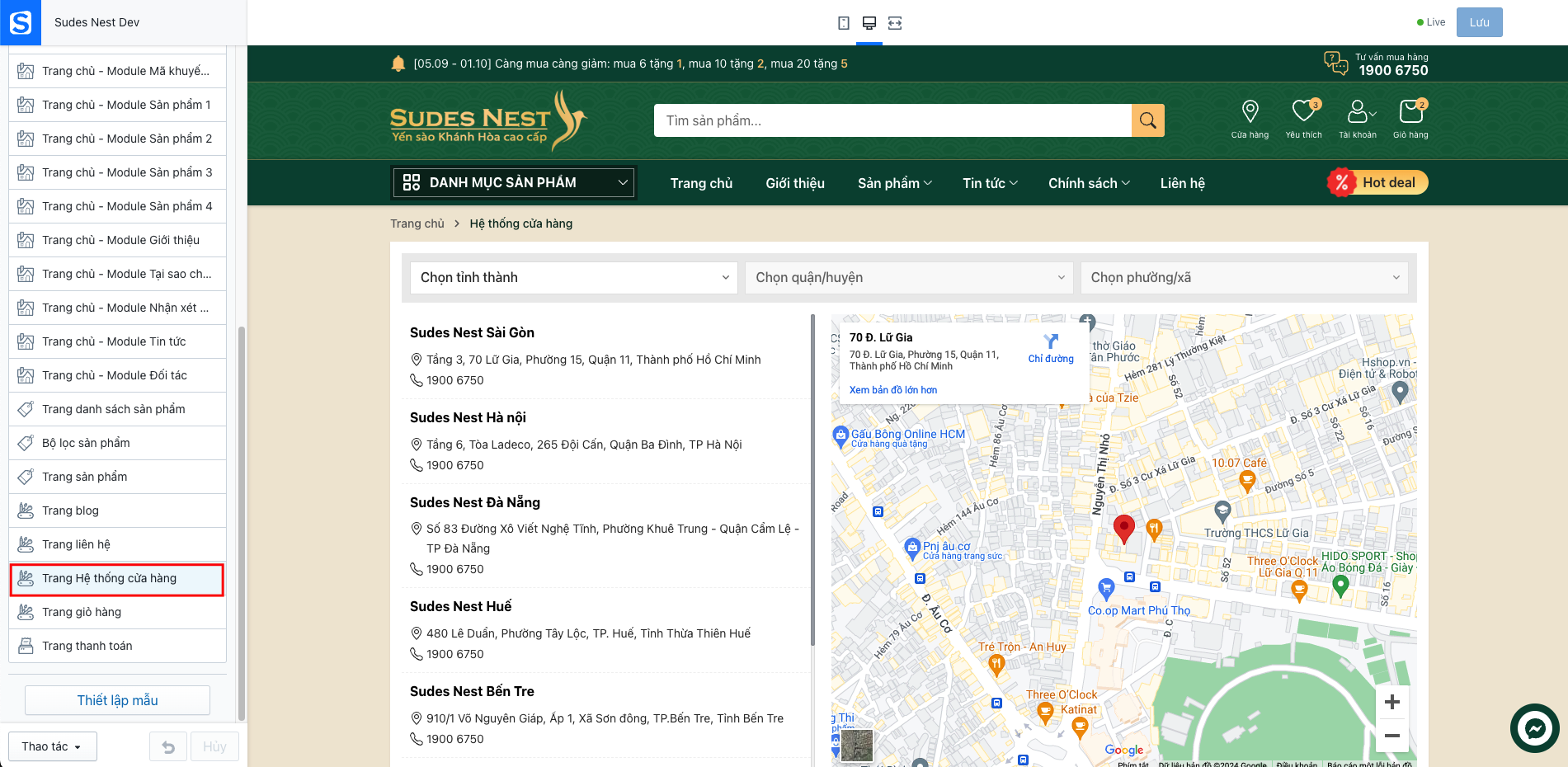Zoom out on the map

(1392, 735)
